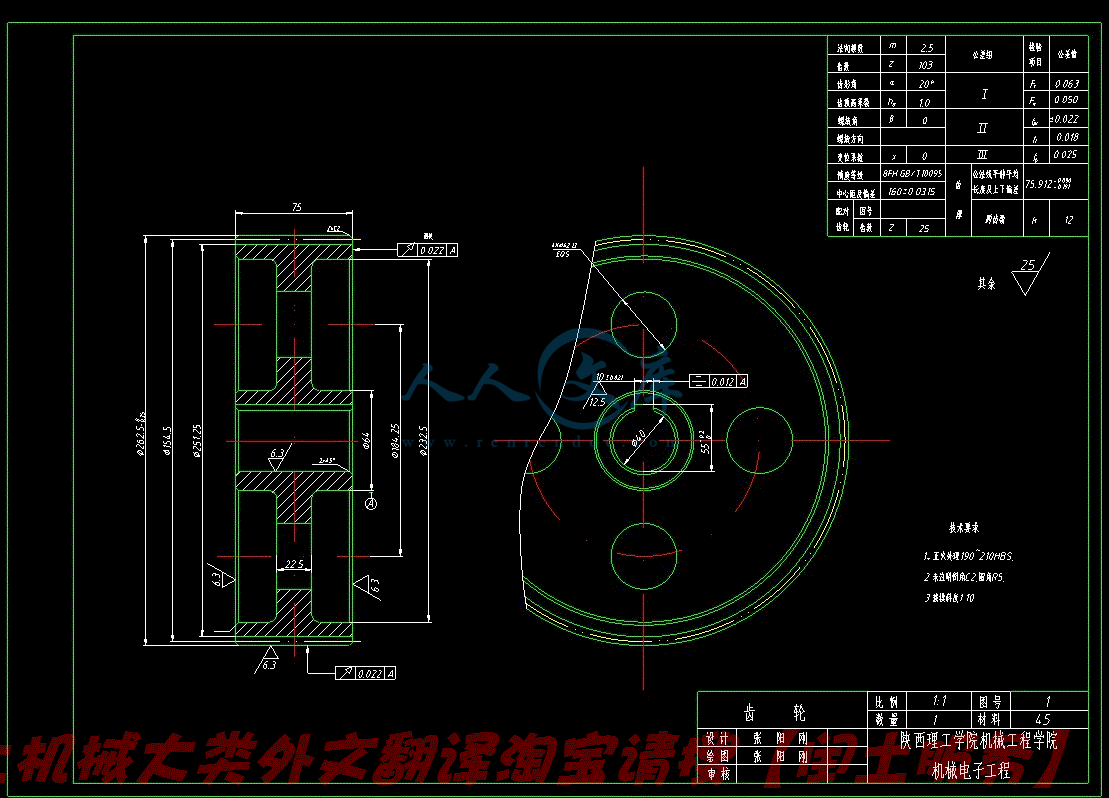
Task: Click the 数量 label
Action: (x=886, y=719)
